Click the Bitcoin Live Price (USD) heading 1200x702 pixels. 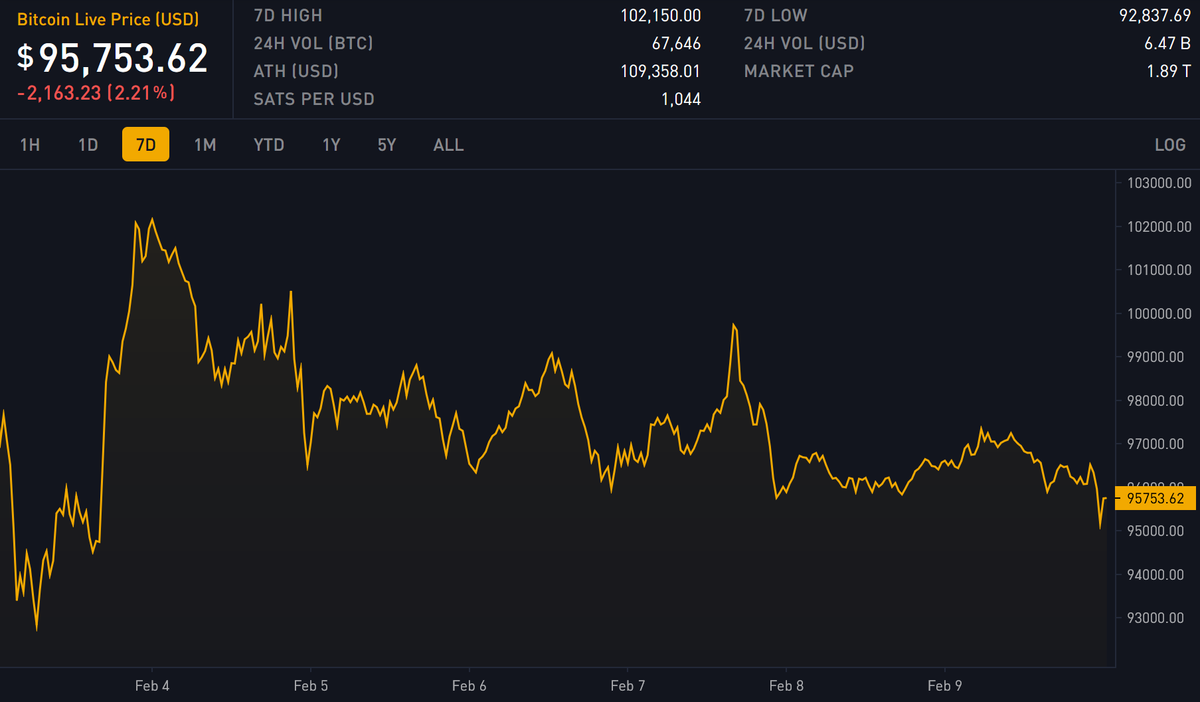108,19
